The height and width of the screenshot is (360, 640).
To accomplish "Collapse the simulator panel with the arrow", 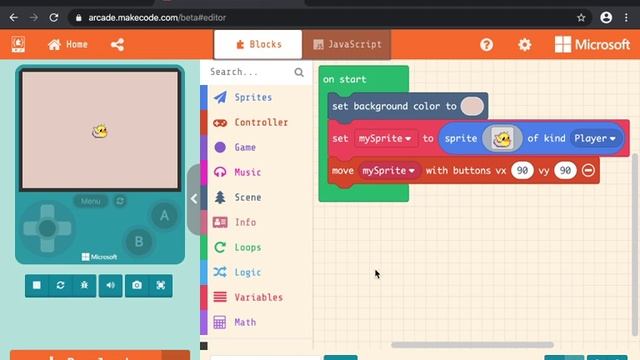I will pos(194,199).
